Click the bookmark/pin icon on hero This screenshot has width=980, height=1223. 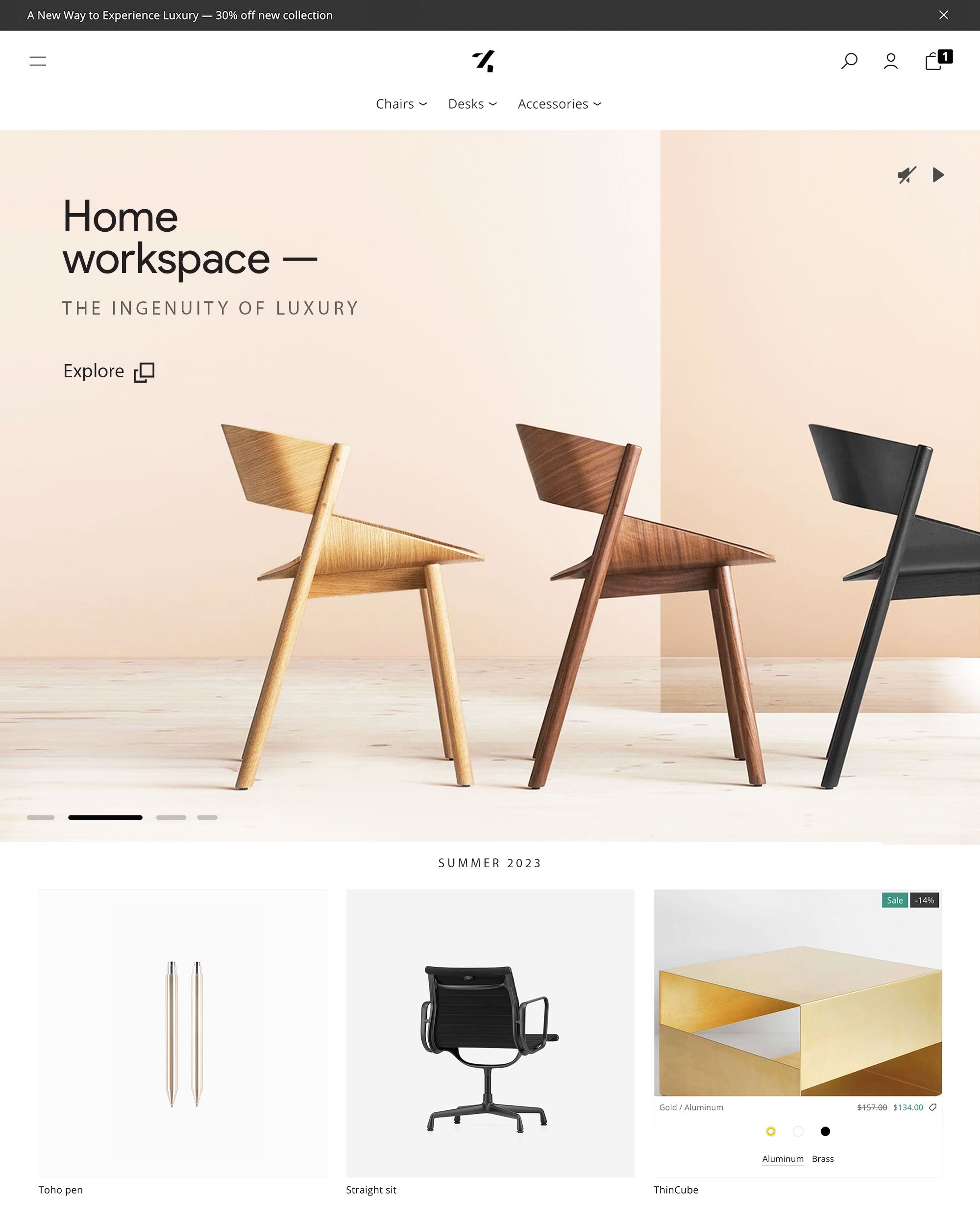pyautogui.click(x=907, y=175)
